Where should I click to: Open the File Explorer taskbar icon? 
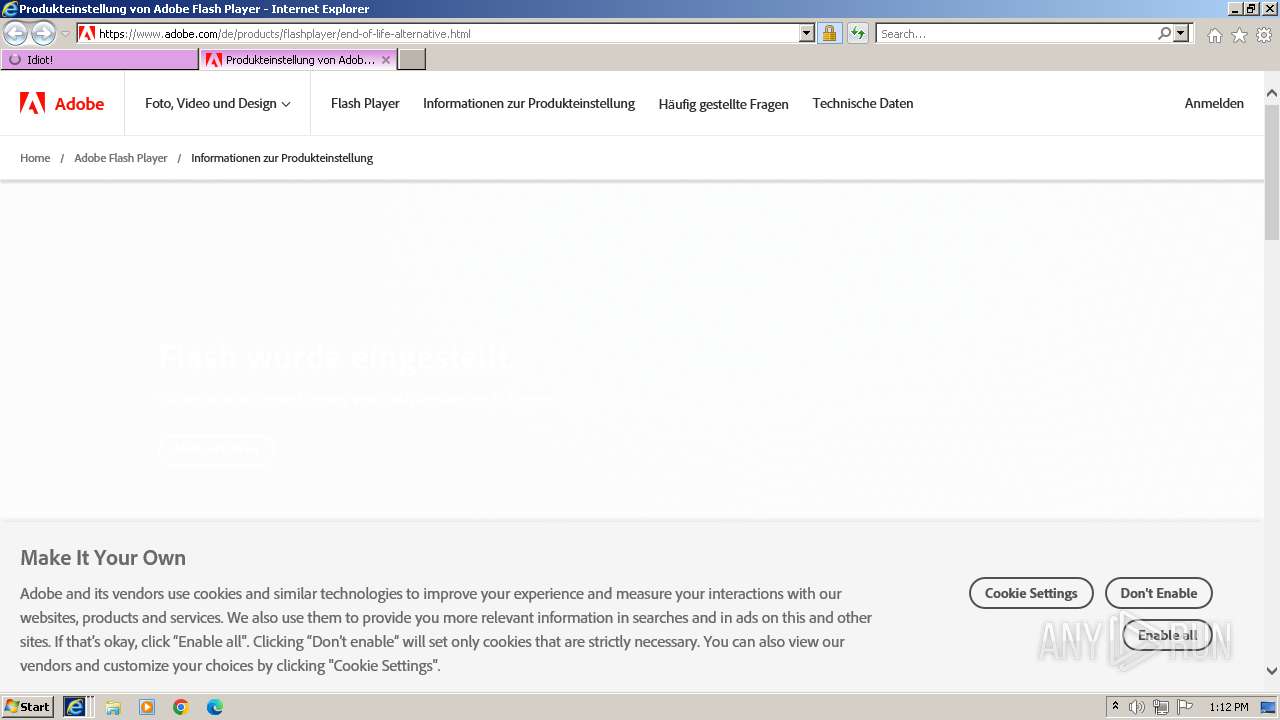[x=113, y=707]
